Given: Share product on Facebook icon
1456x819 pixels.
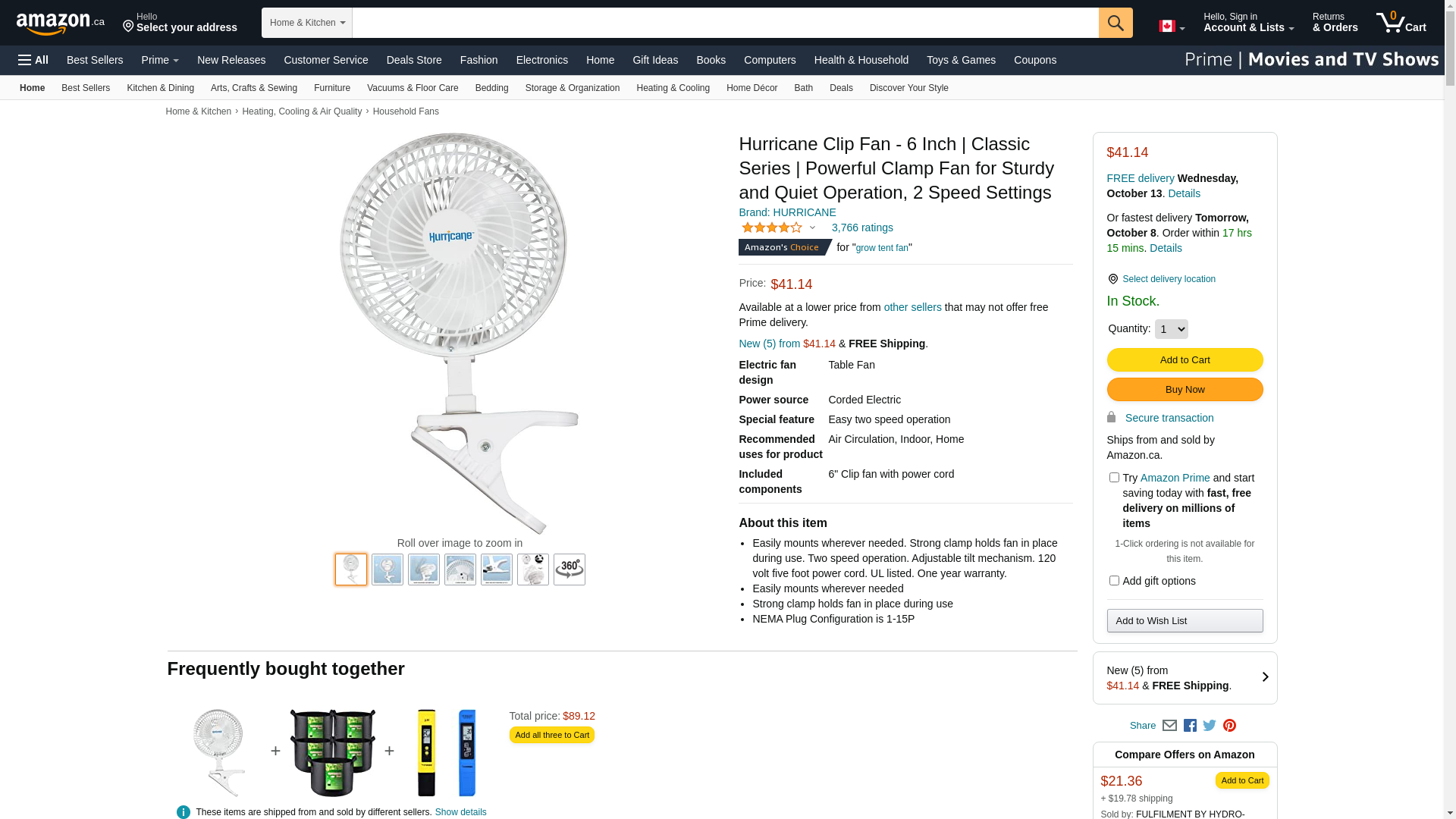Looking at the screenshot, I should [x=1190, y=726].
